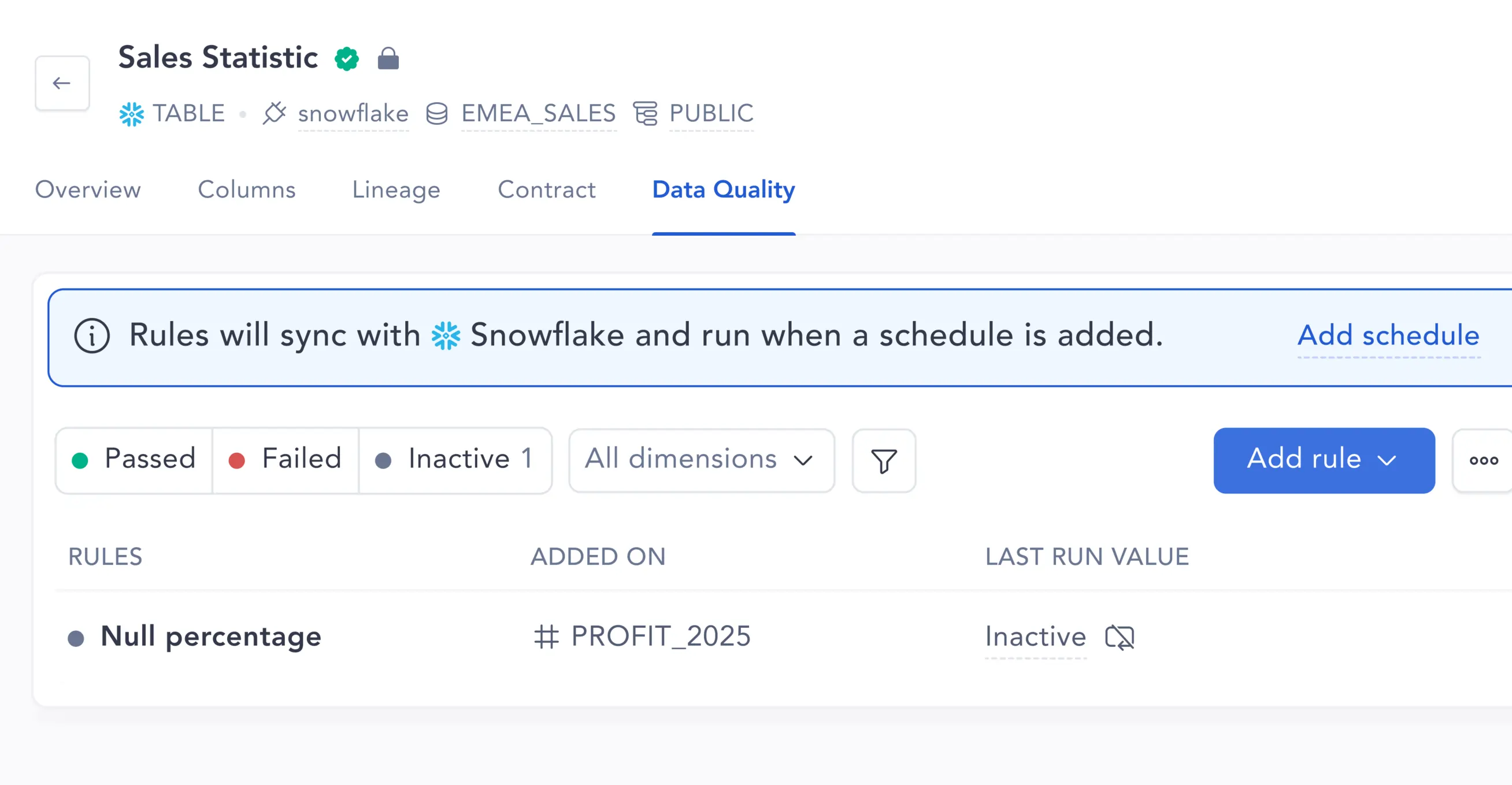Open the filter funnel icon
The height and width of the screenshot is (785, 1512).
click(883, 460)
